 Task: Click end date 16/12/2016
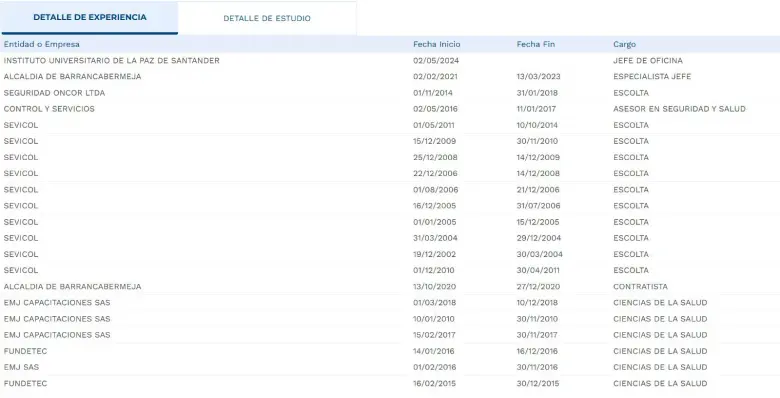(537, 351)
